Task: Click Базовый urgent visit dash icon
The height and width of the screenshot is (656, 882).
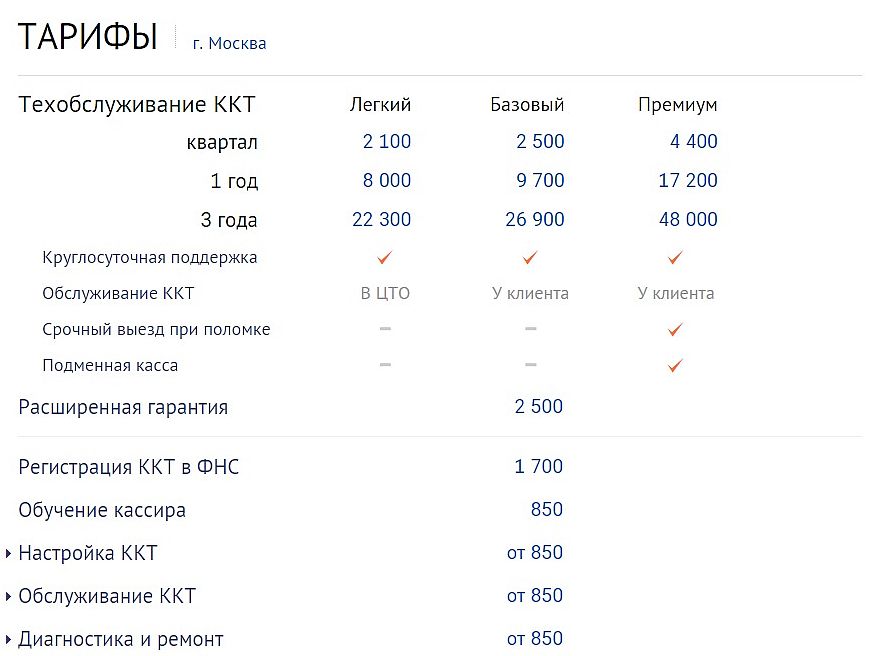Action: pos(530,329)
